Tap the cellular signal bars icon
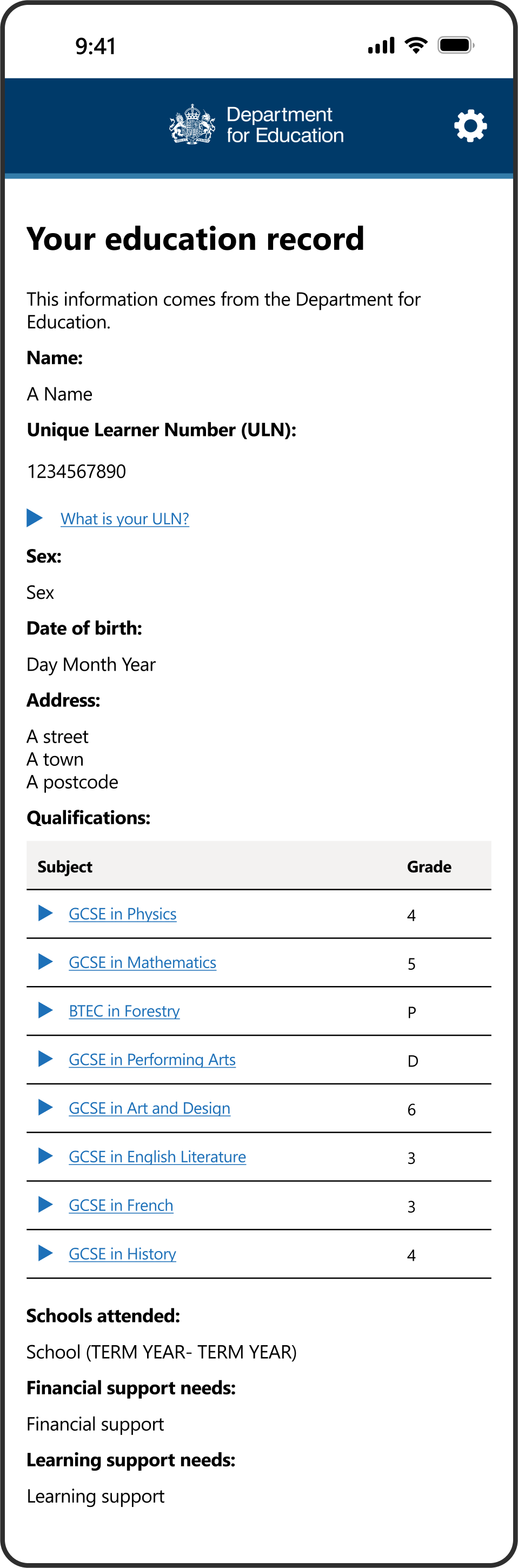 pyautogui.click(x=381, y=45)
